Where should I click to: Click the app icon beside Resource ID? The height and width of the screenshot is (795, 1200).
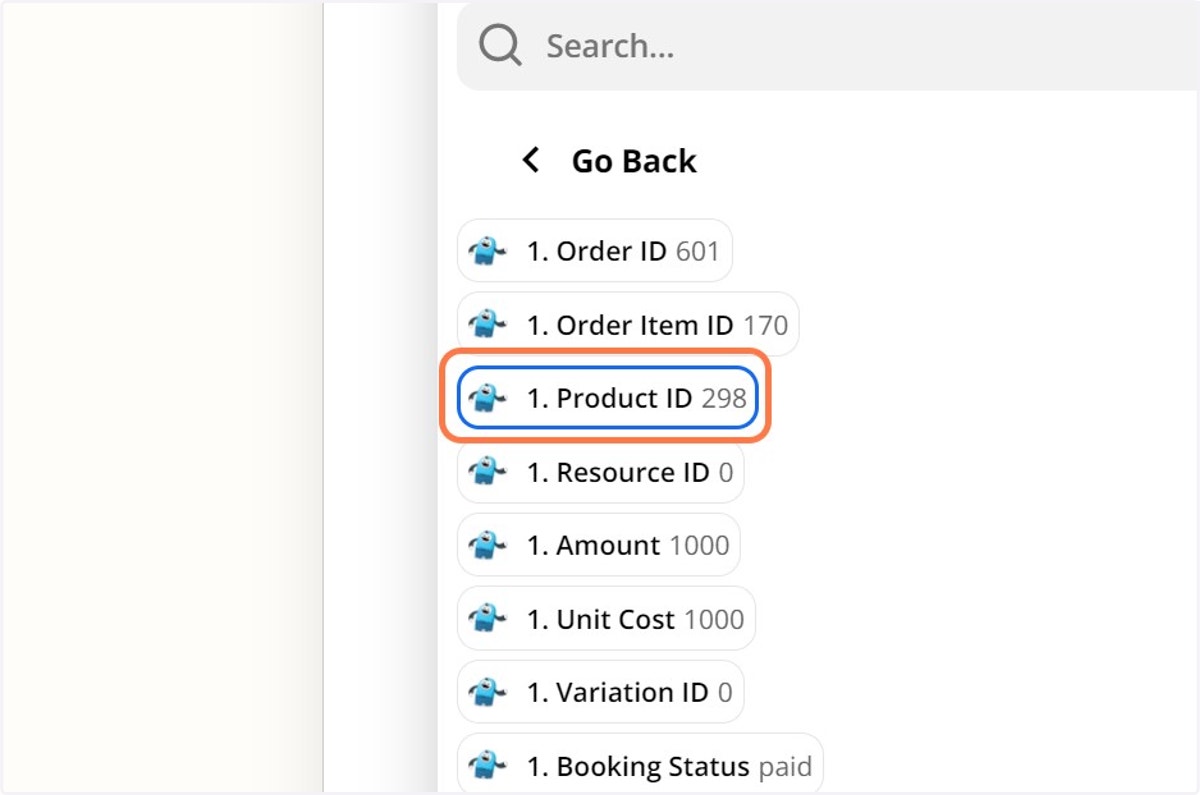tap(487, 472)
